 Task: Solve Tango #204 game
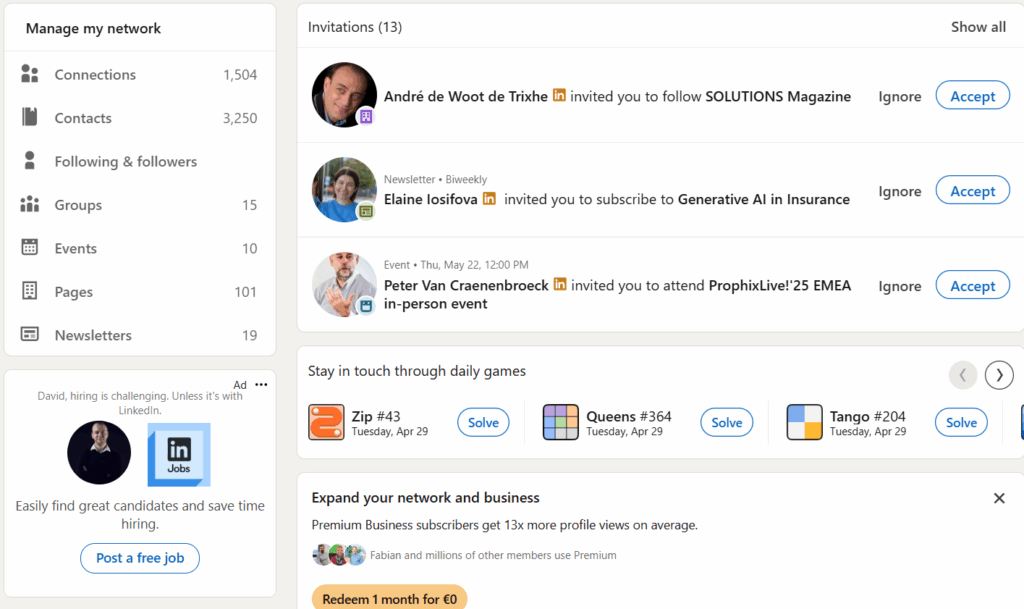[961, 422]
